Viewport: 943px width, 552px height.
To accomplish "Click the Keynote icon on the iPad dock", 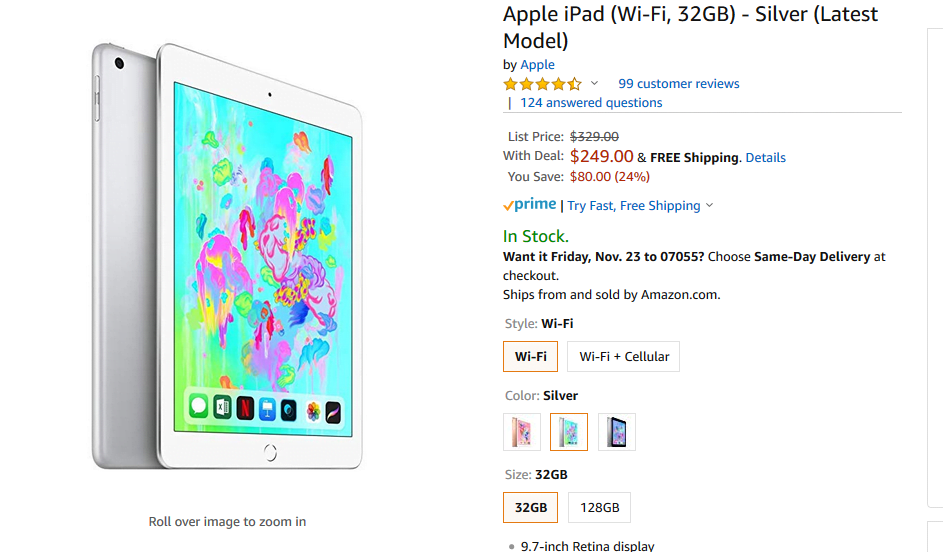I will (x=267, y=409).
